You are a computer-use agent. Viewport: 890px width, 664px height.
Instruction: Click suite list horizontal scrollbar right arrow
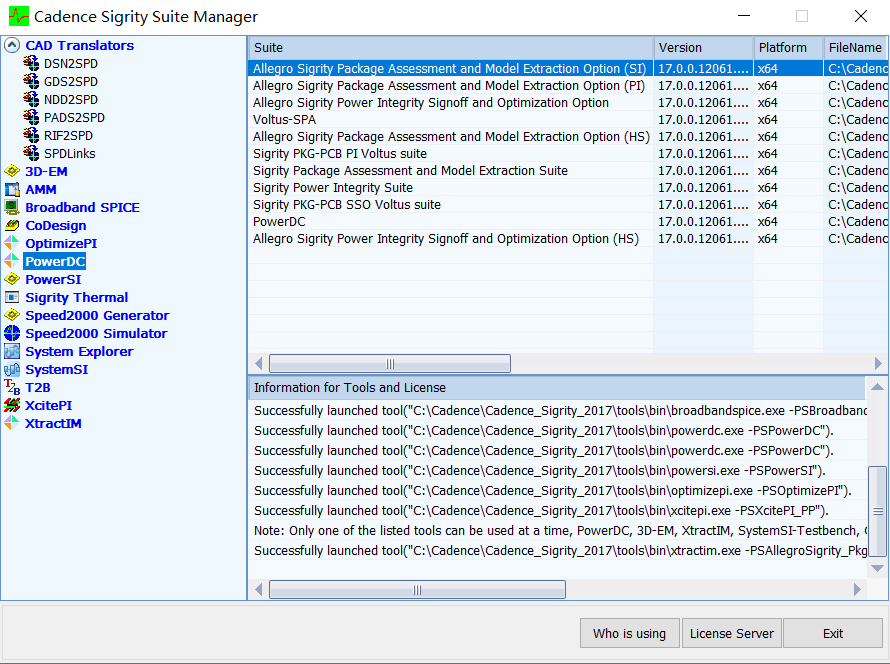tap(878, 363)
